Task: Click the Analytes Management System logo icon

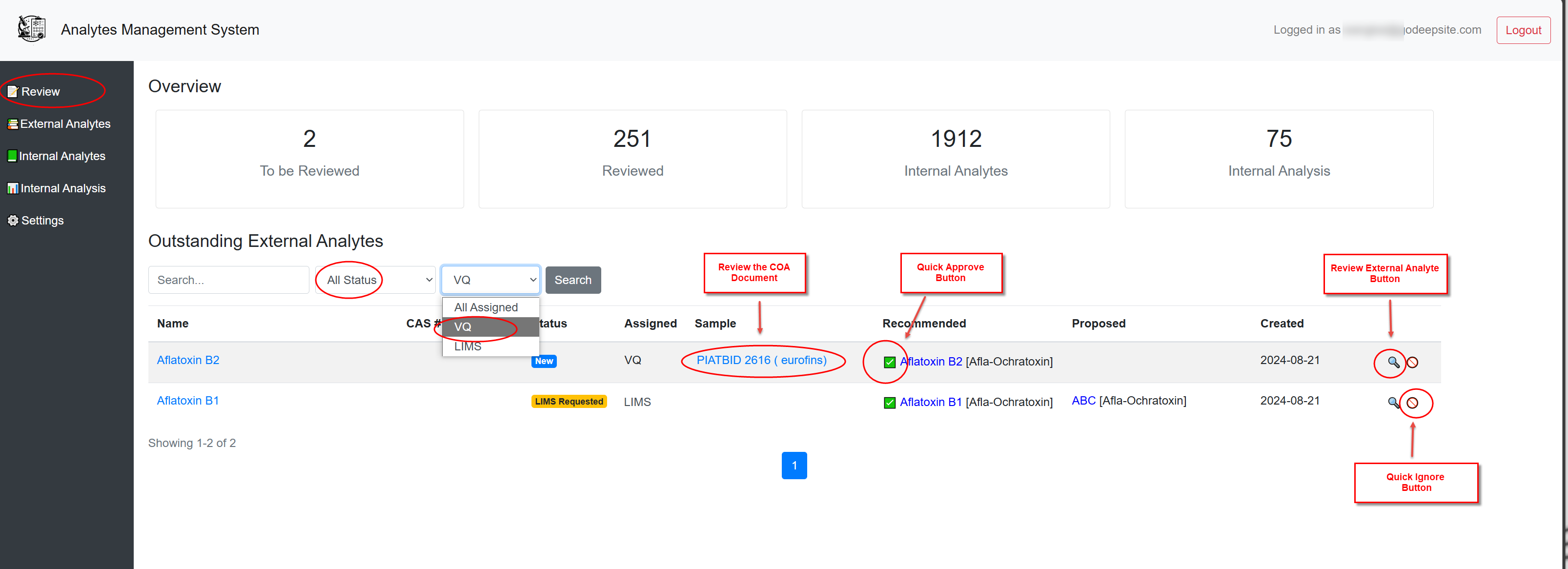Action: [x=32, y=29]
